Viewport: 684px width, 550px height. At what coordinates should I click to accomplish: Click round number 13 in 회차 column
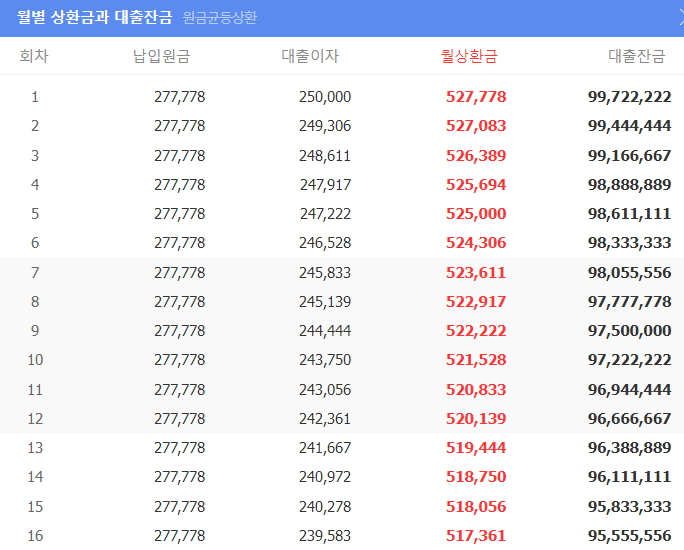pos(35,448)
